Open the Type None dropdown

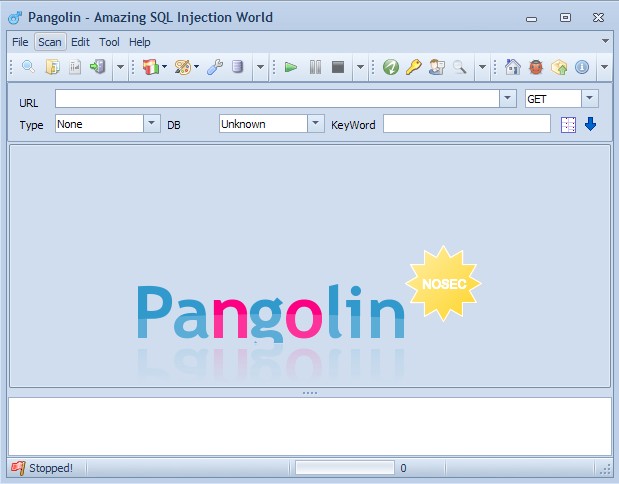pyautogui.click(x=151, y=124)
